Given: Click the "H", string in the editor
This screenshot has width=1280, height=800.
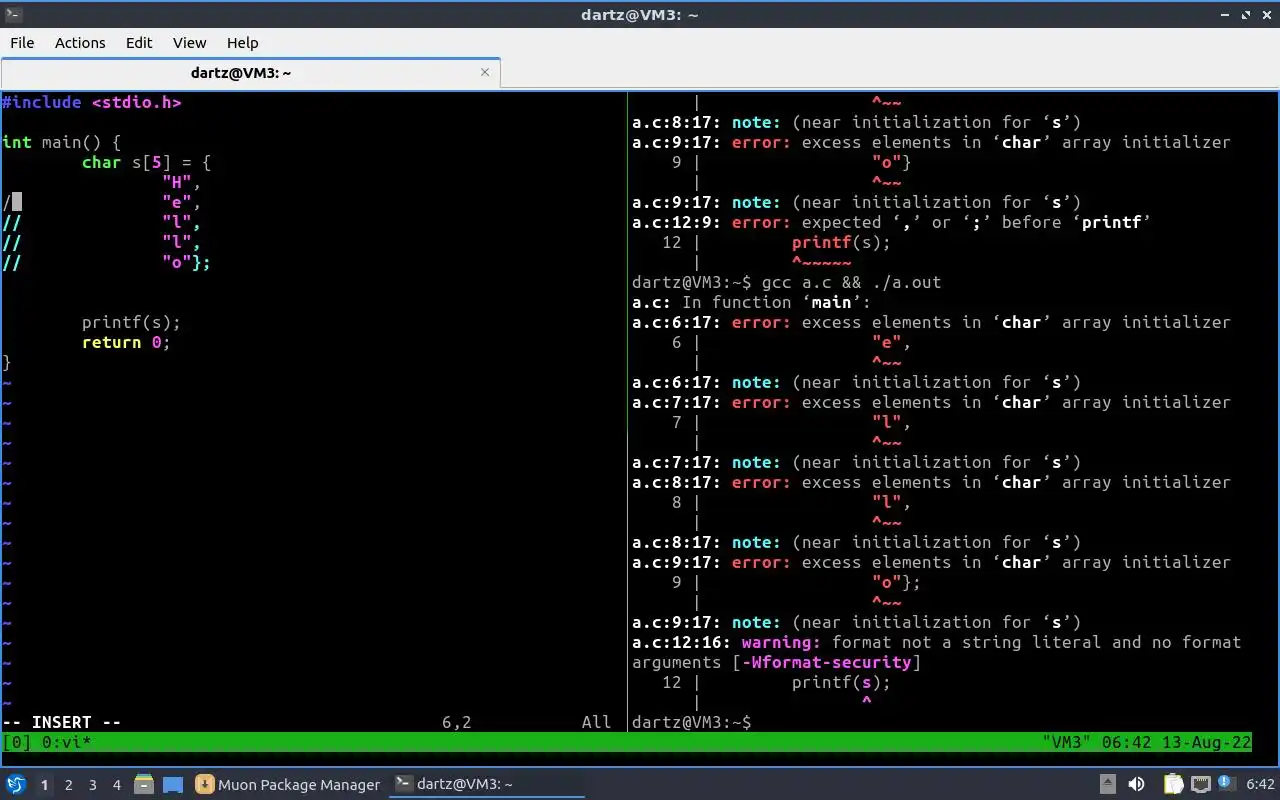Looking at the screenshot, I should [182, 182].
